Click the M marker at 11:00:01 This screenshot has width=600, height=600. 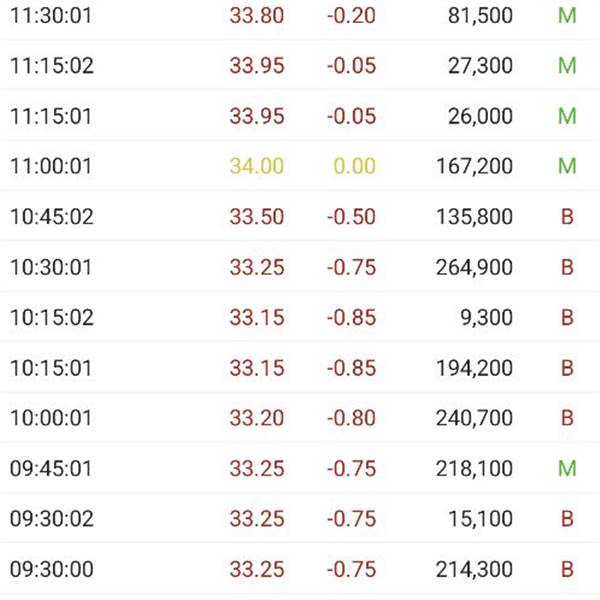point(567,166)
